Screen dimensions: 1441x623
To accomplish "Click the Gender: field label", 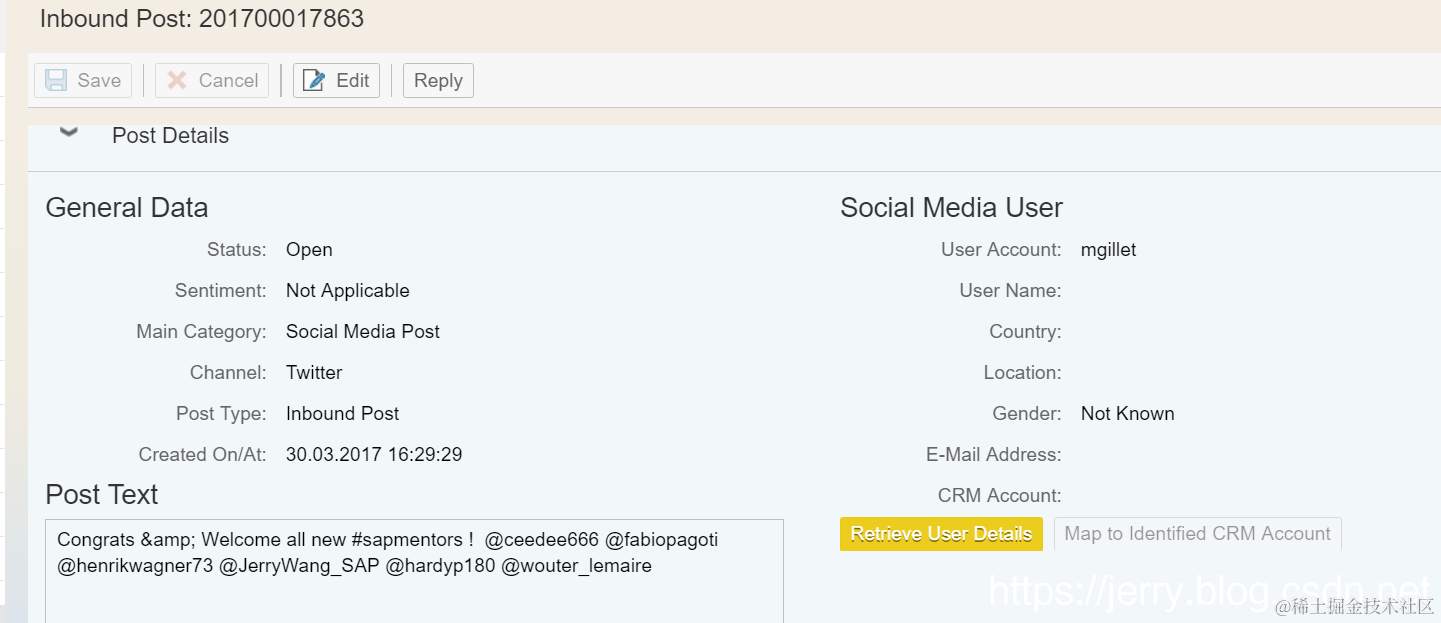I will click(x=1027, y=414).
